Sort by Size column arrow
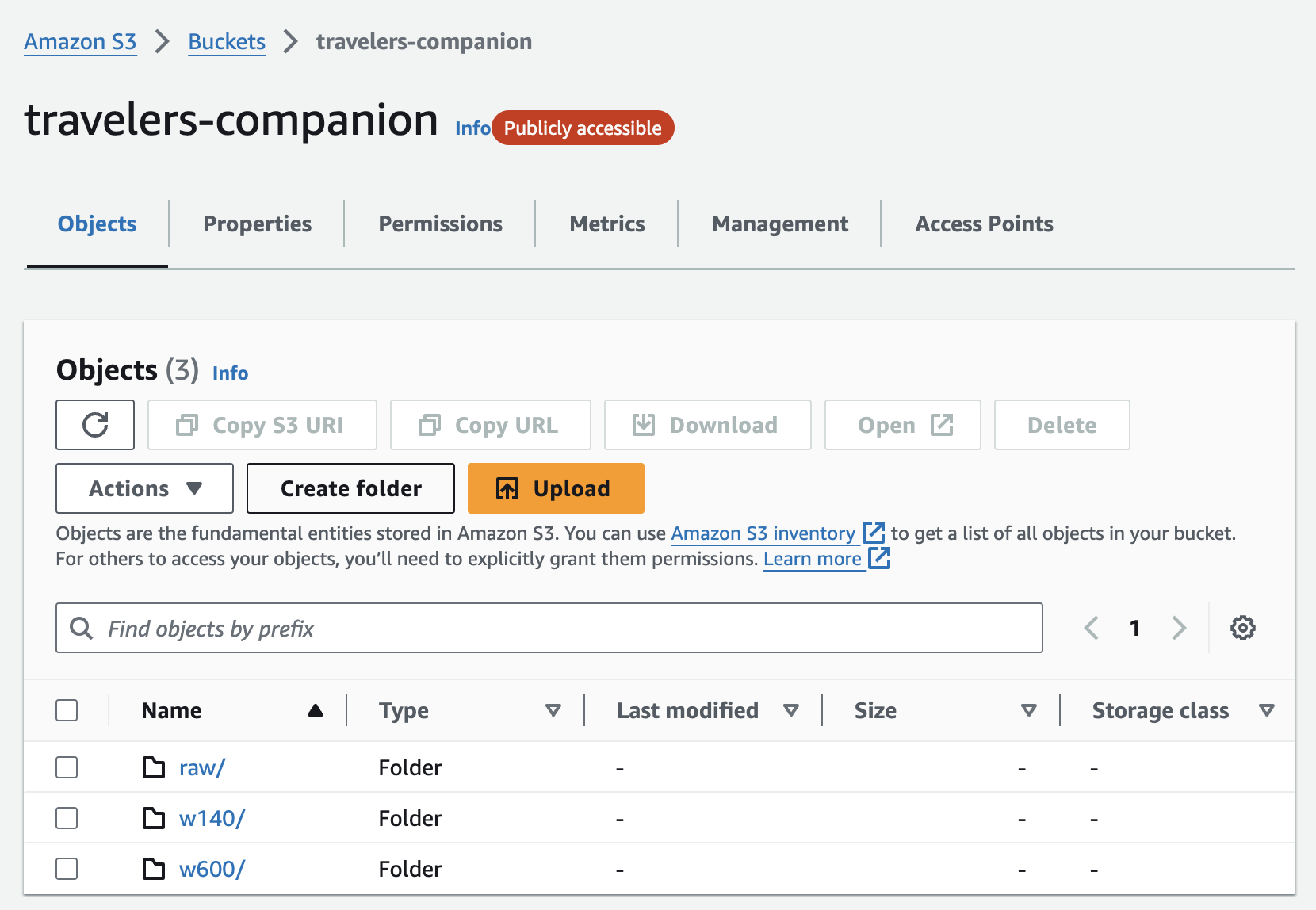This screenshot has width=1316, height=910. click(1029, 710)
